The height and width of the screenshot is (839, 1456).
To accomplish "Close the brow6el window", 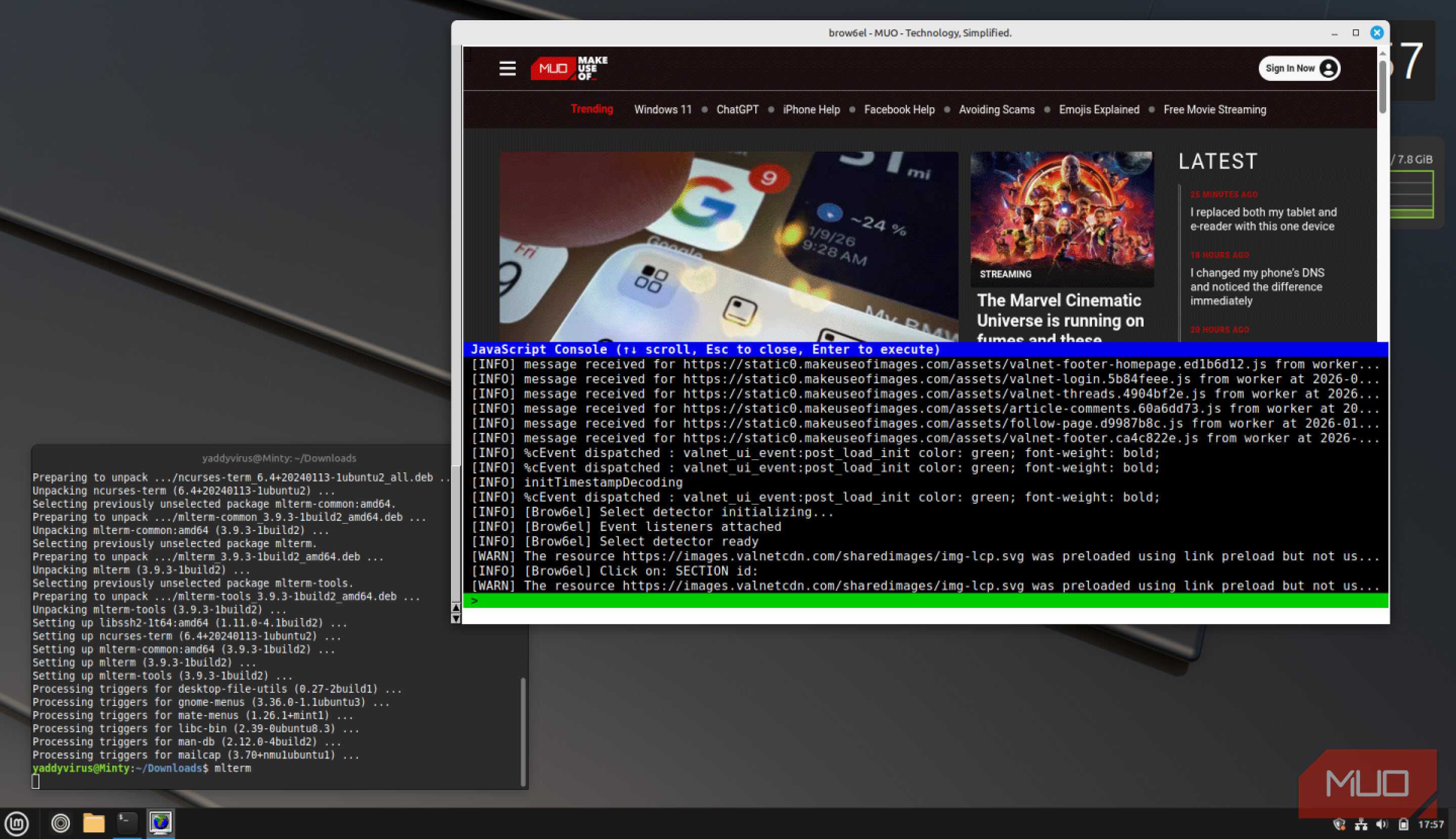I will 1377,33.
